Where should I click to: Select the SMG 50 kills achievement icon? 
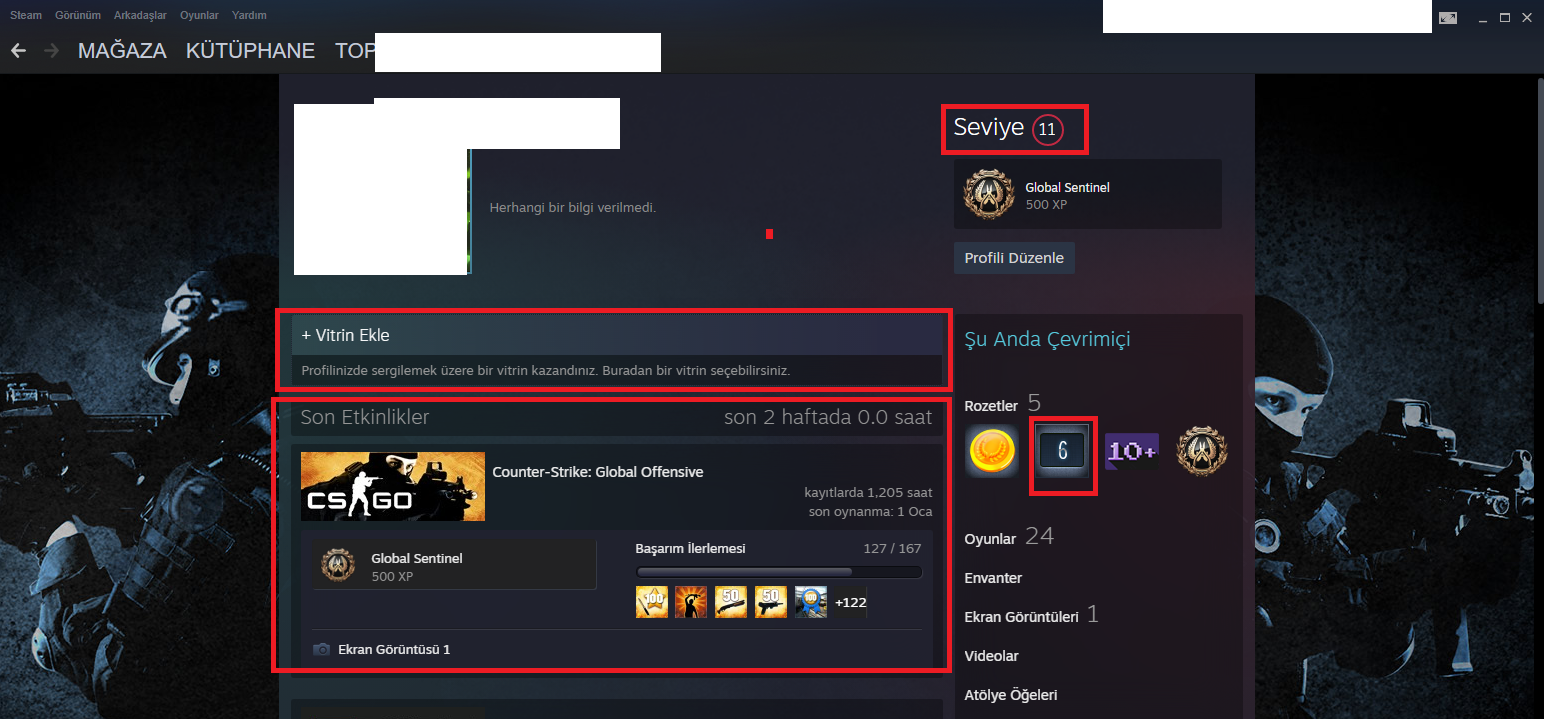pos(771,601)
